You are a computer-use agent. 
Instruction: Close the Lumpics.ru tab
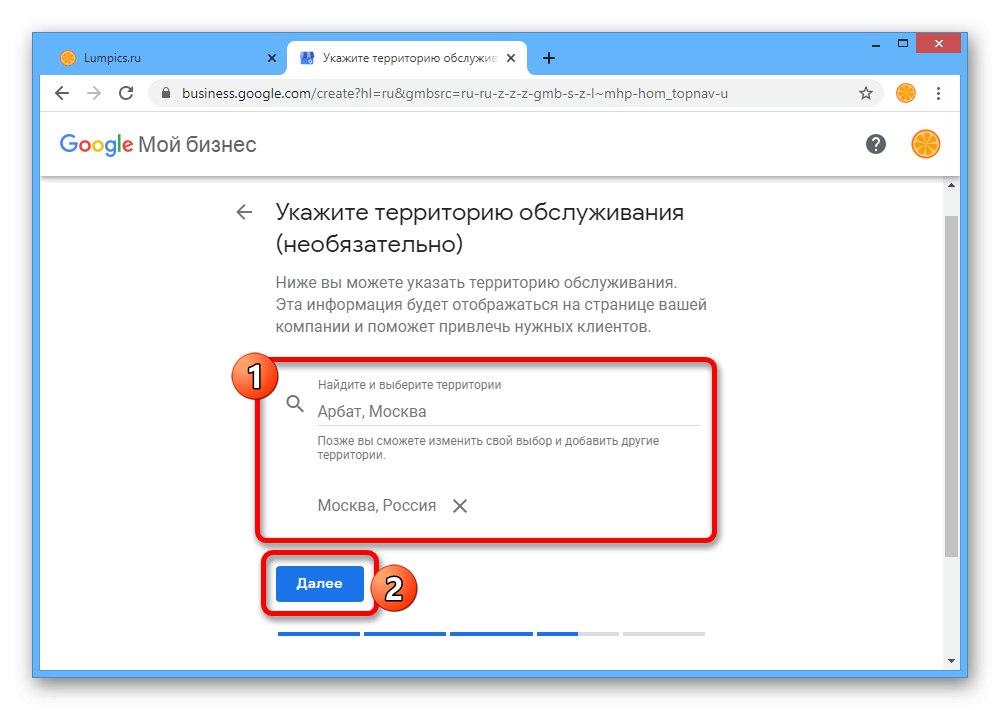[x=272, y=58]
